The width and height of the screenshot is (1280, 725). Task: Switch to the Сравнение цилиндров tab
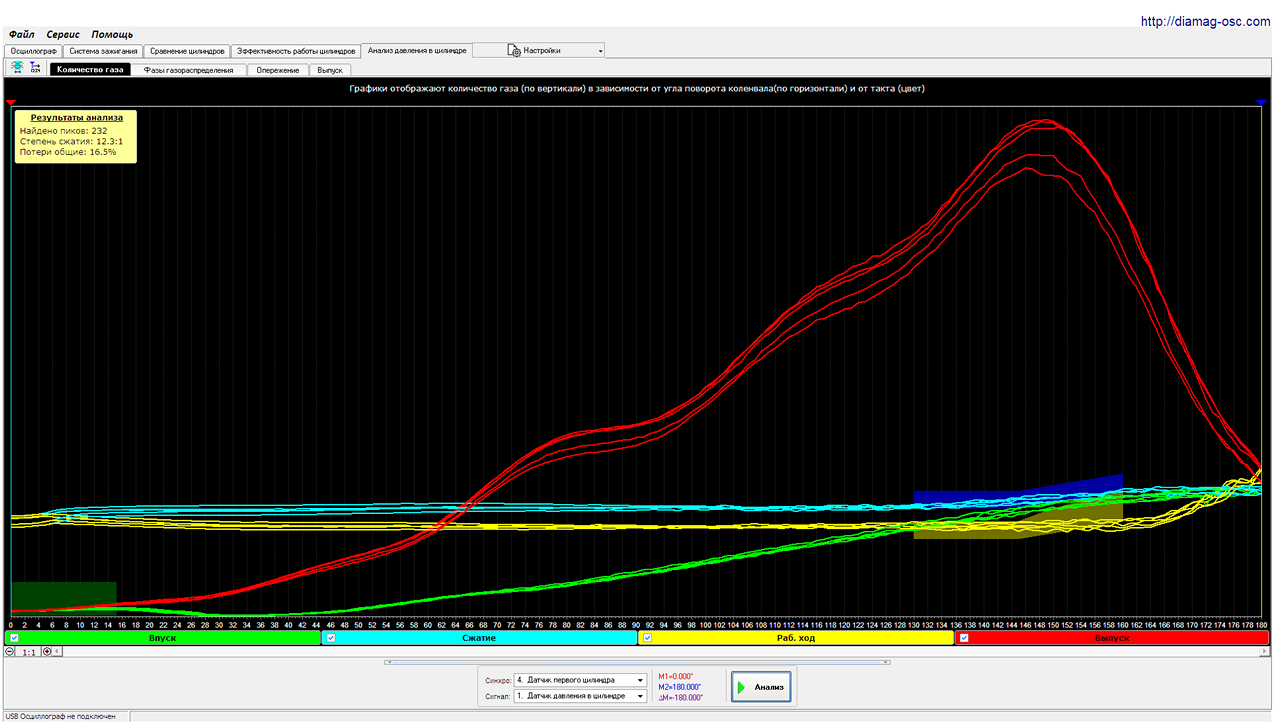187,50
